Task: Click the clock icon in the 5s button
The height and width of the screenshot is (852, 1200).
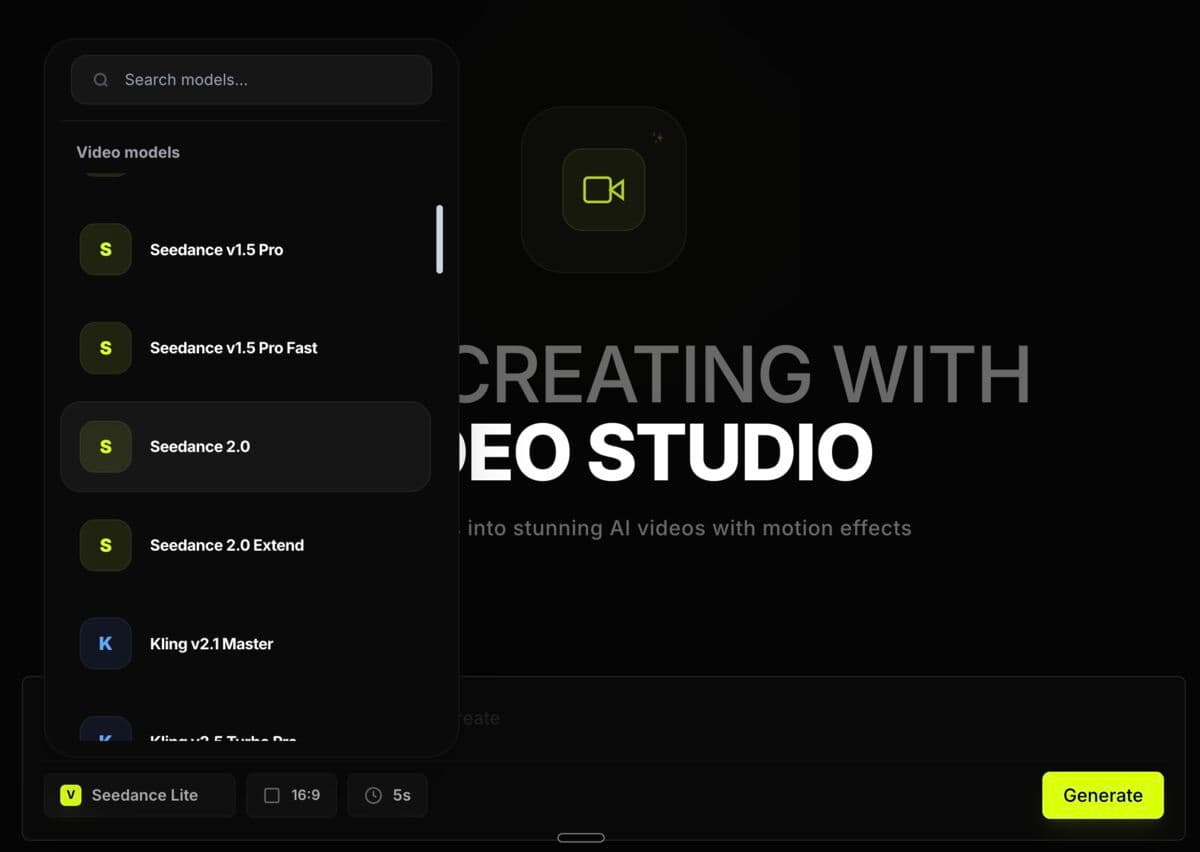Action: (x=373, y=795)
